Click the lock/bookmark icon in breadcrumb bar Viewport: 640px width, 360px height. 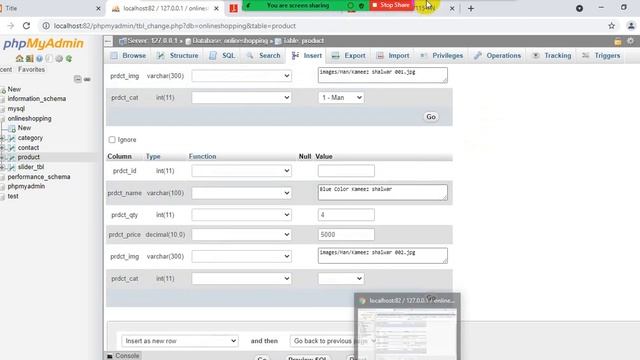618,41
